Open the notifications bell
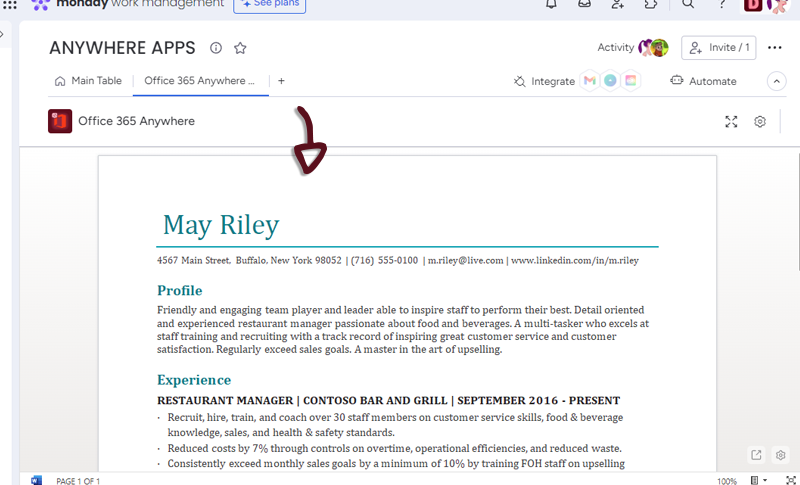The height and width of the screenshot is (485, 800). pyautogui.click(x=551, y=4)
